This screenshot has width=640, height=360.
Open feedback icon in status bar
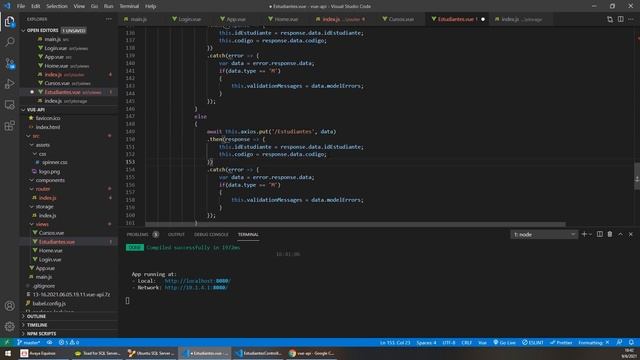620,342
